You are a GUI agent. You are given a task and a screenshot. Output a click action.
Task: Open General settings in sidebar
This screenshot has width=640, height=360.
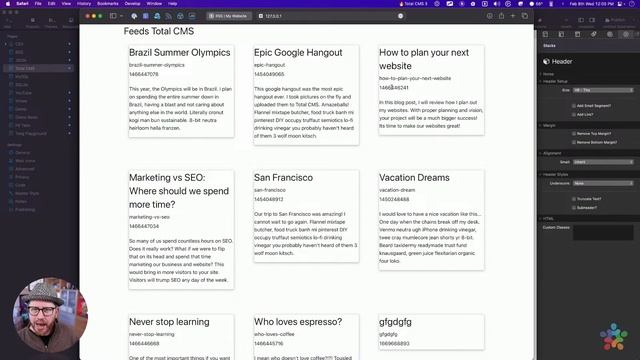tap(23, 153)
